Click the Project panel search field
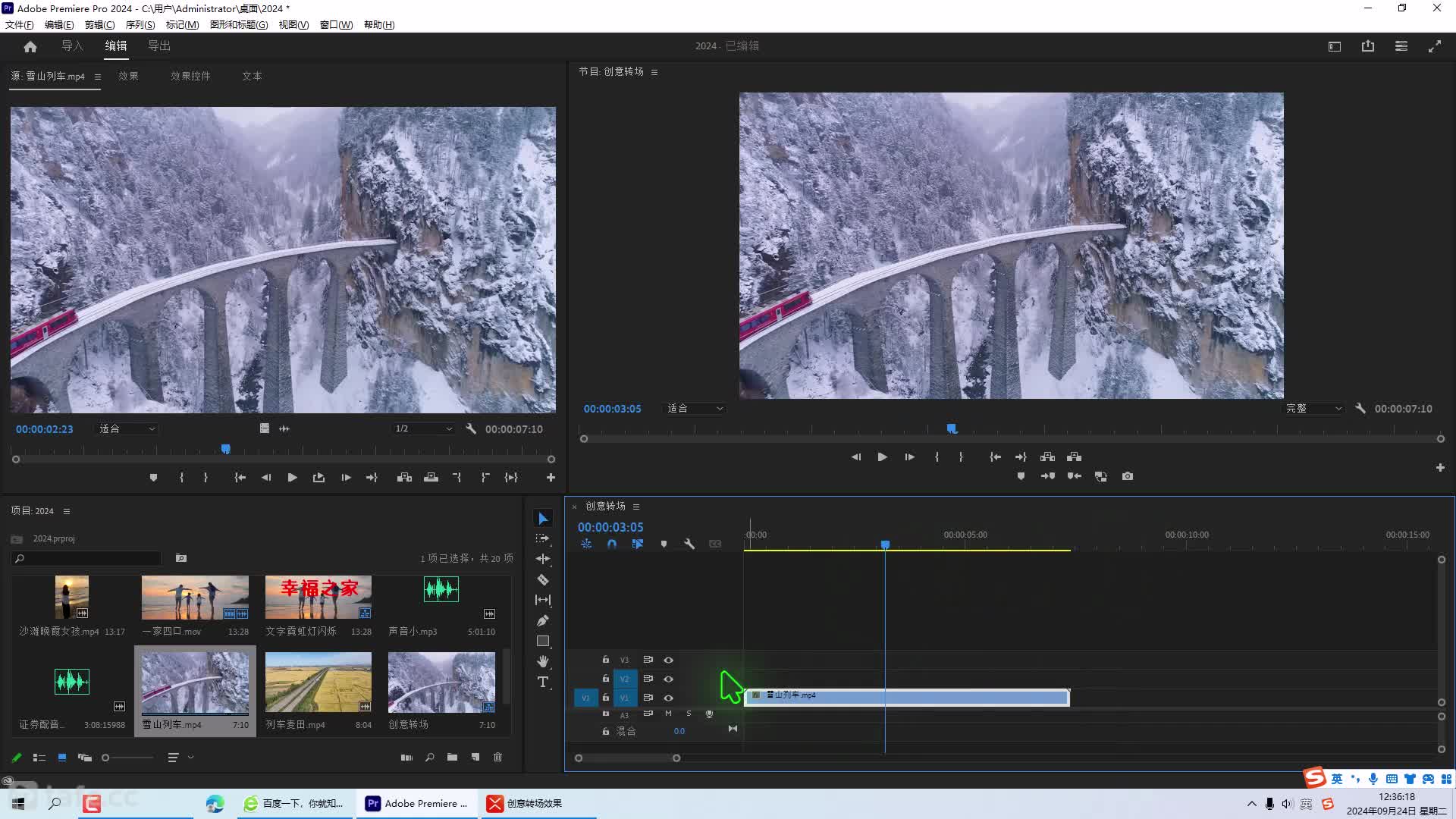This screenshot has width=1456, height=819. point(86,558)
